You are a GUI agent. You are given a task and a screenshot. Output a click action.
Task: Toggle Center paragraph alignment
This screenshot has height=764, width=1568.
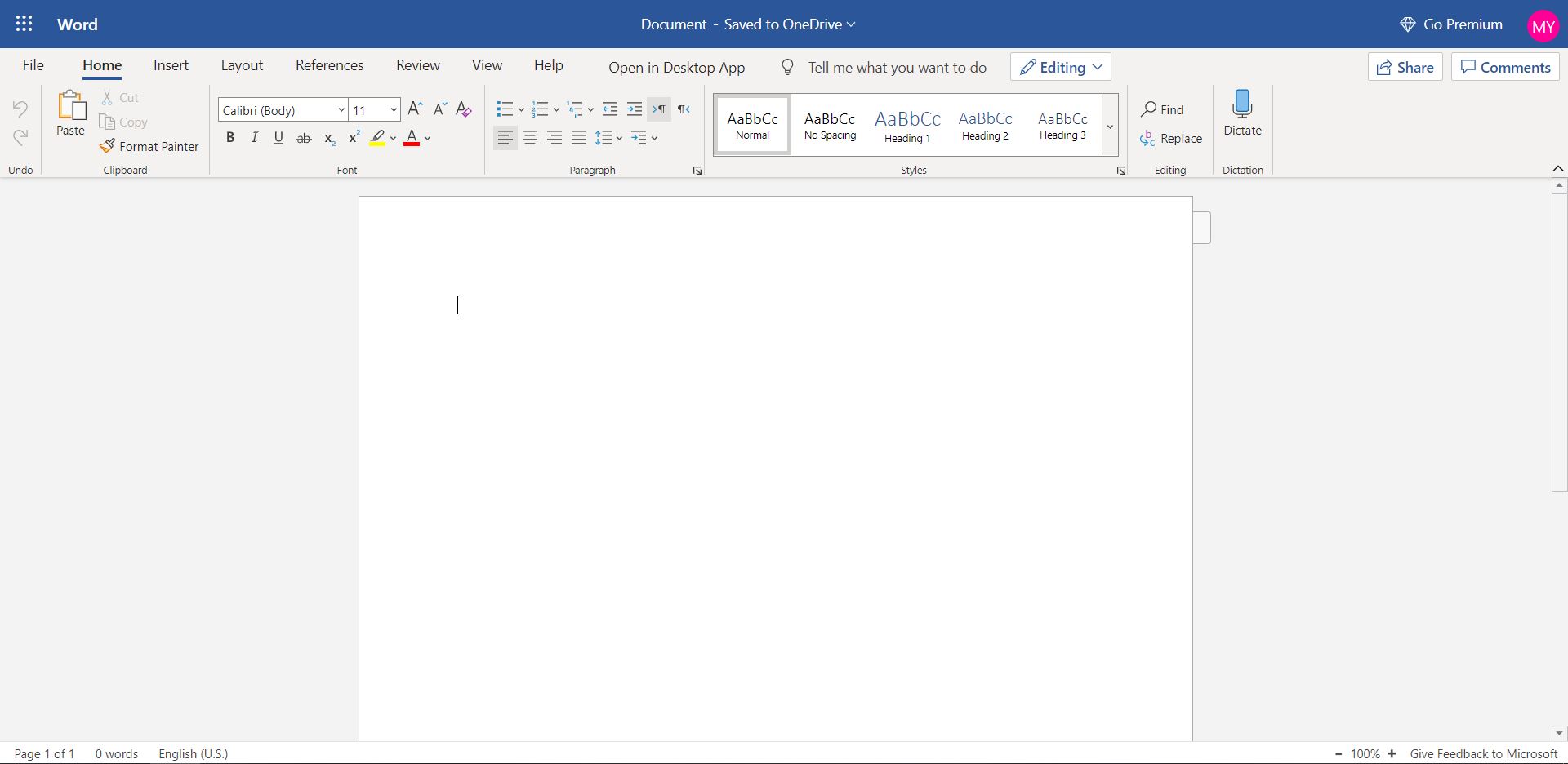pyautogui.click(x=530, y=138)
